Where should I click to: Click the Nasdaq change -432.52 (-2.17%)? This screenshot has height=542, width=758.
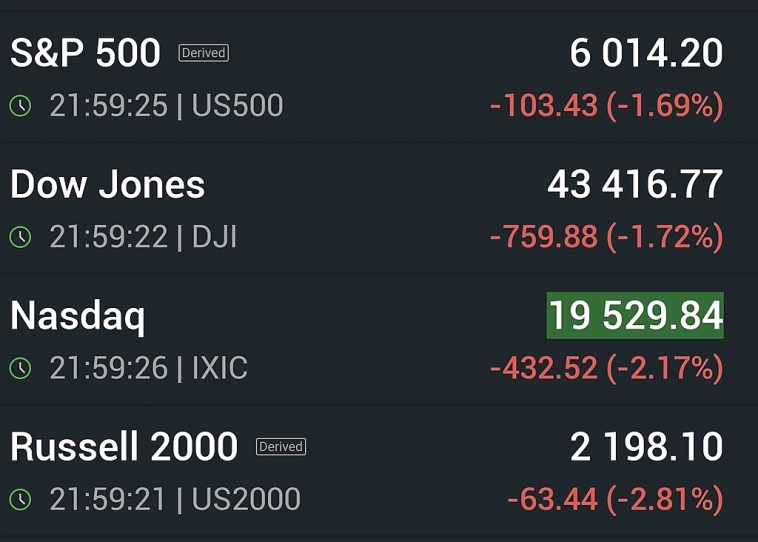pos(606,368)
